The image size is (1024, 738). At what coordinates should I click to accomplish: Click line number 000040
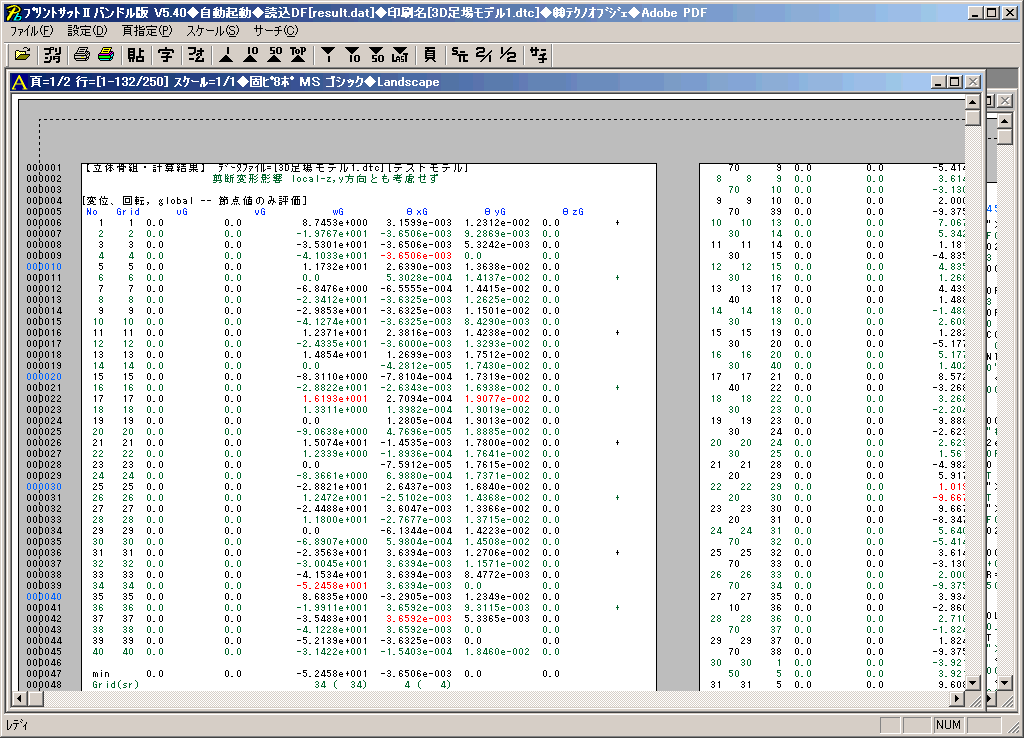tap(44, 597)
